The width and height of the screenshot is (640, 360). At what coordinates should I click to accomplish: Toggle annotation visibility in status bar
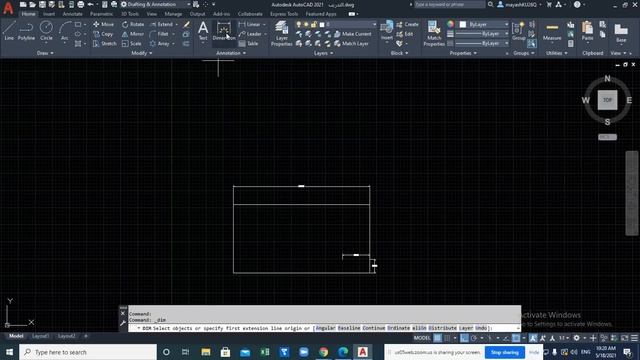(533, 338)
